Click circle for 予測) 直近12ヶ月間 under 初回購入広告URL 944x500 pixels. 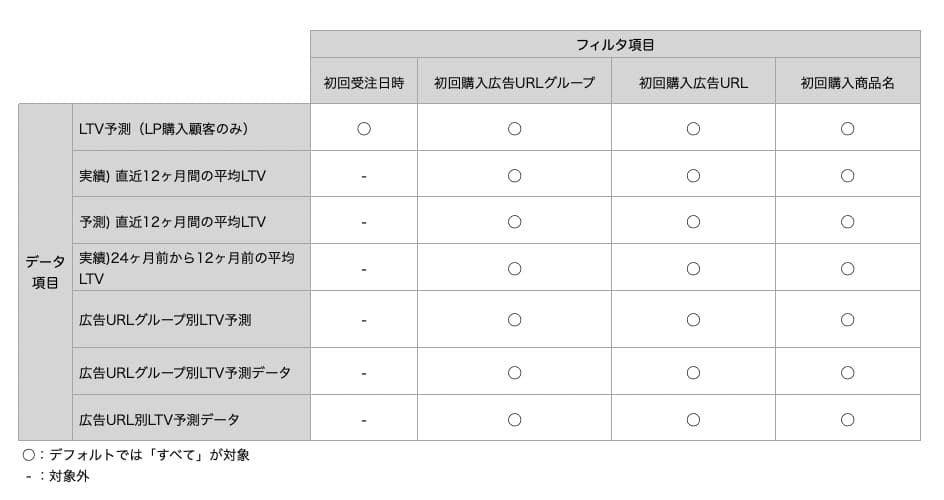tap(693, 222)
